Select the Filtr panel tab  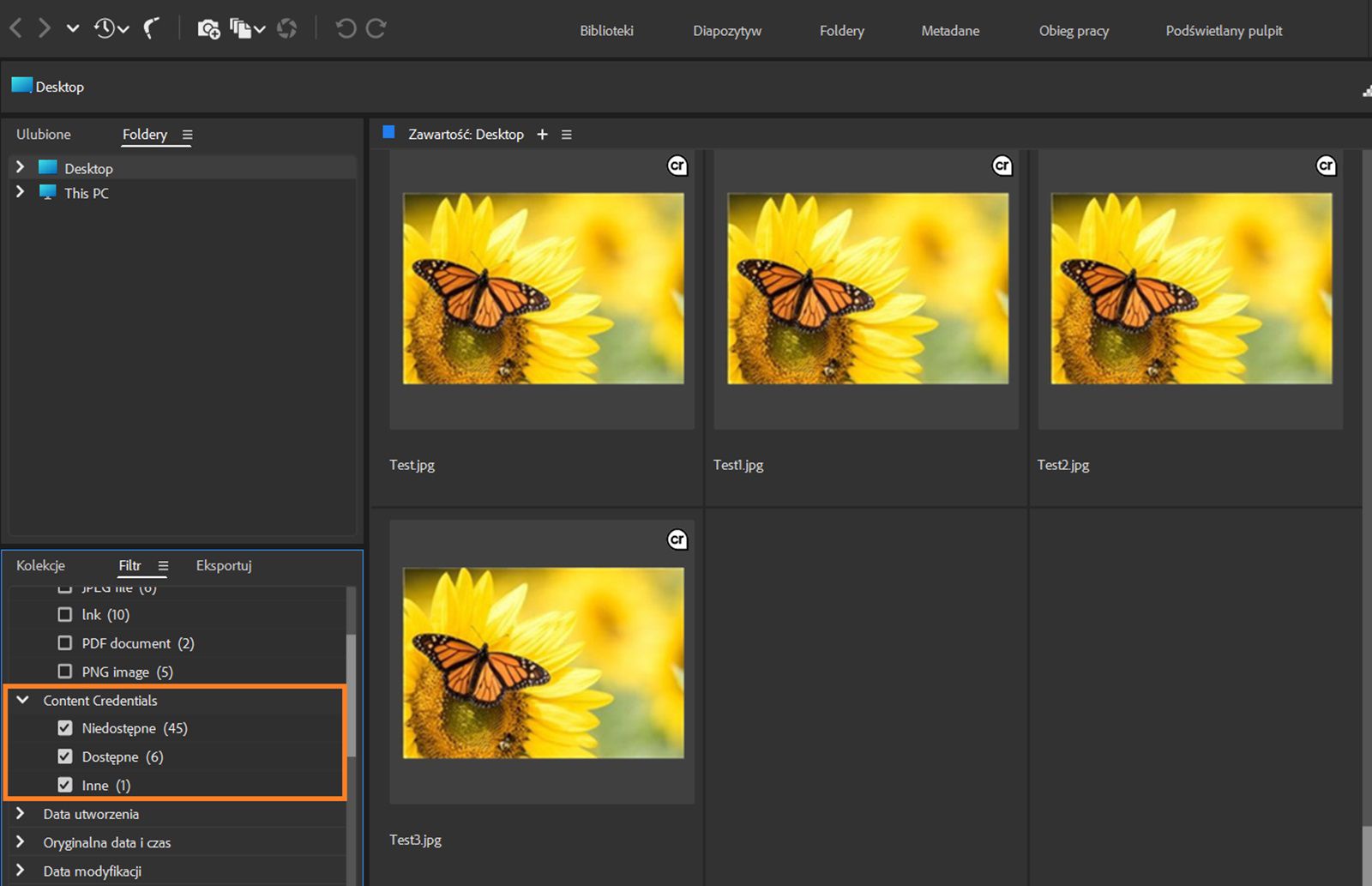(x=129, y=565)
